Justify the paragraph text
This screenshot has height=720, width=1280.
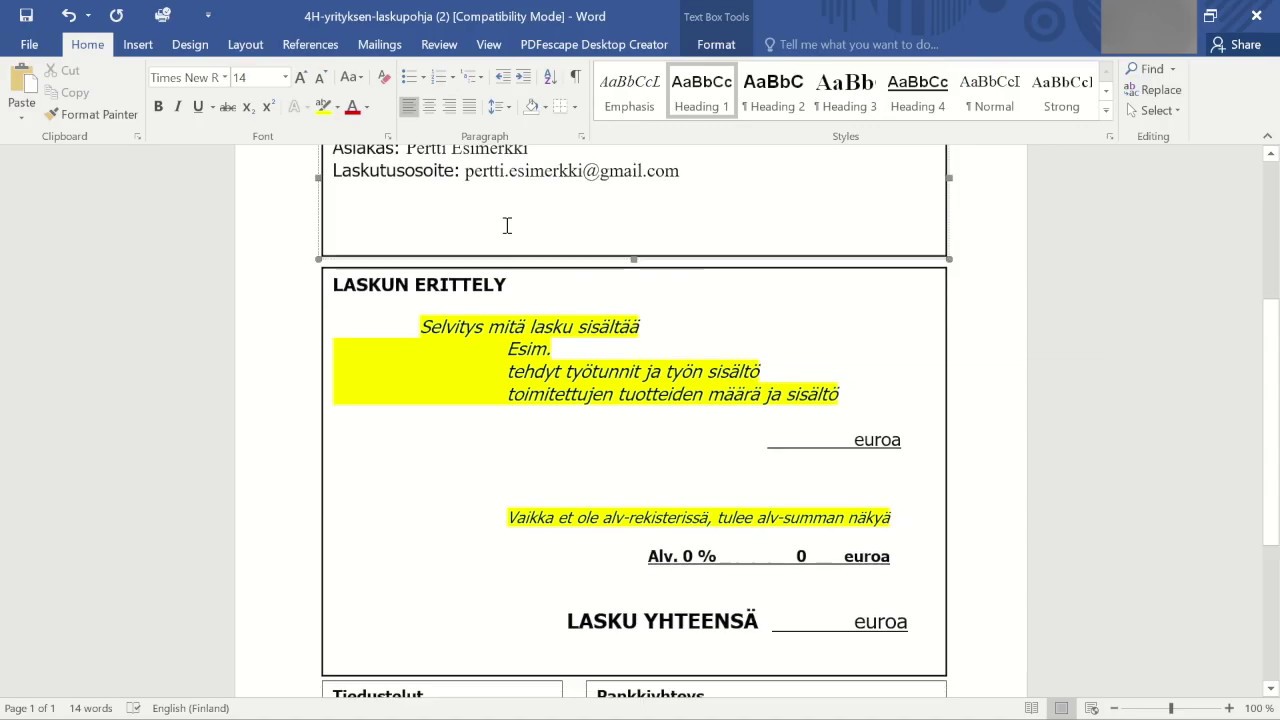pos(469,107)
